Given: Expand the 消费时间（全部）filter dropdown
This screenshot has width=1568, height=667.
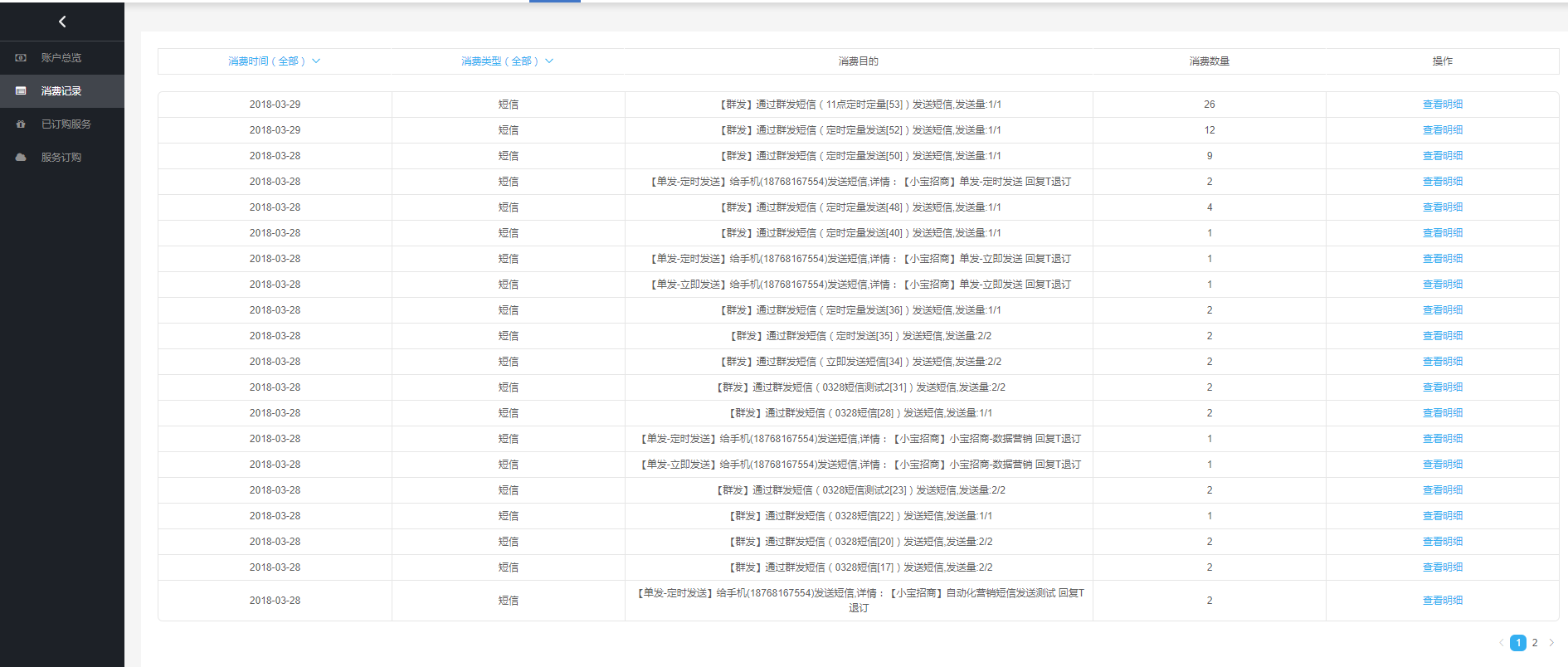Looking at the screenshot, I should pyautogui.click(x=267, y=61).
